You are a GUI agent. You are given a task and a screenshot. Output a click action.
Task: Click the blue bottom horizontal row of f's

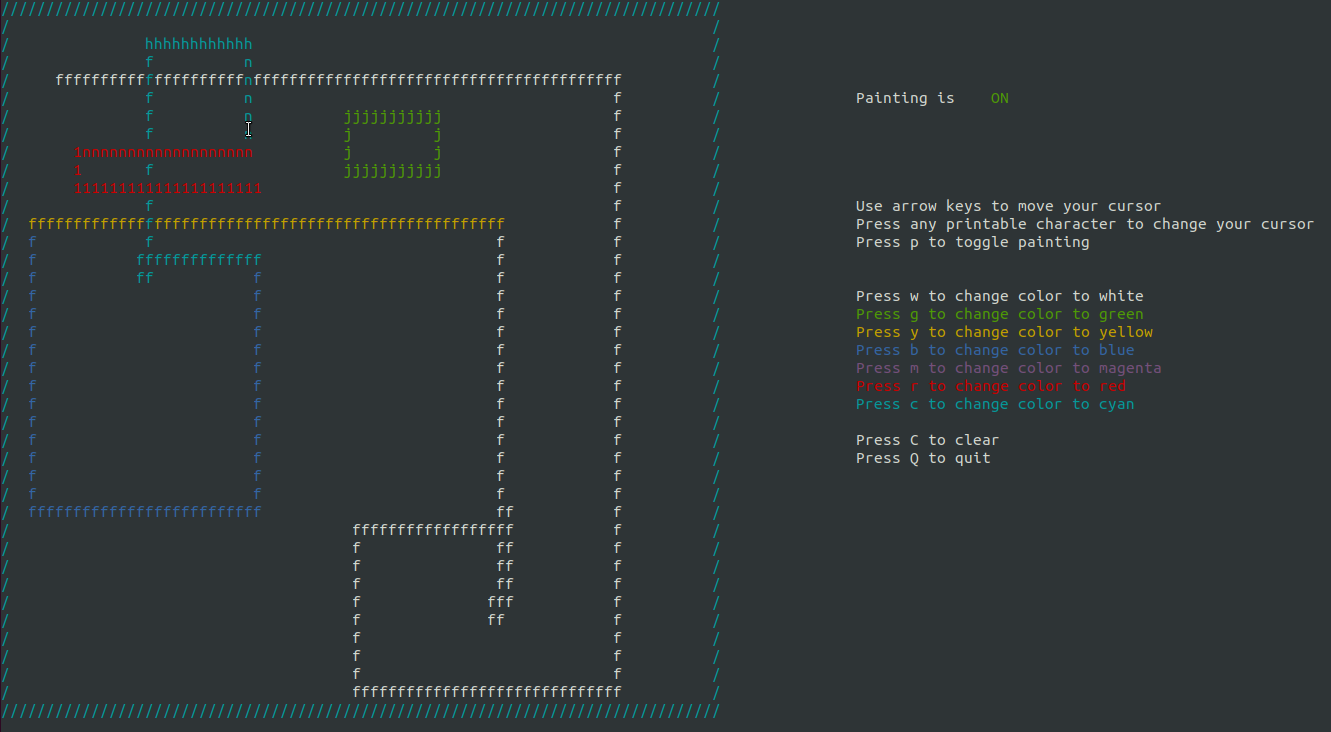(x=145, y=512)
